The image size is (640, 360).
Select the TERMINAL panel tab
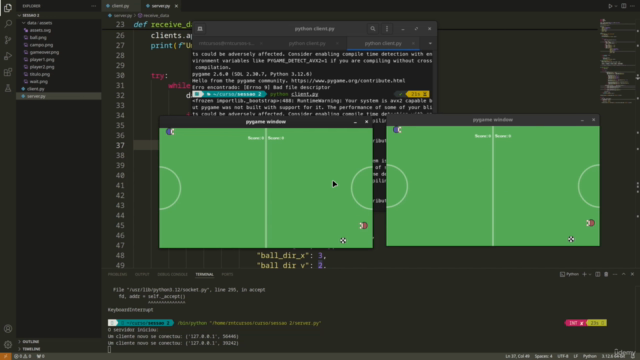click(x=204, y=274)
